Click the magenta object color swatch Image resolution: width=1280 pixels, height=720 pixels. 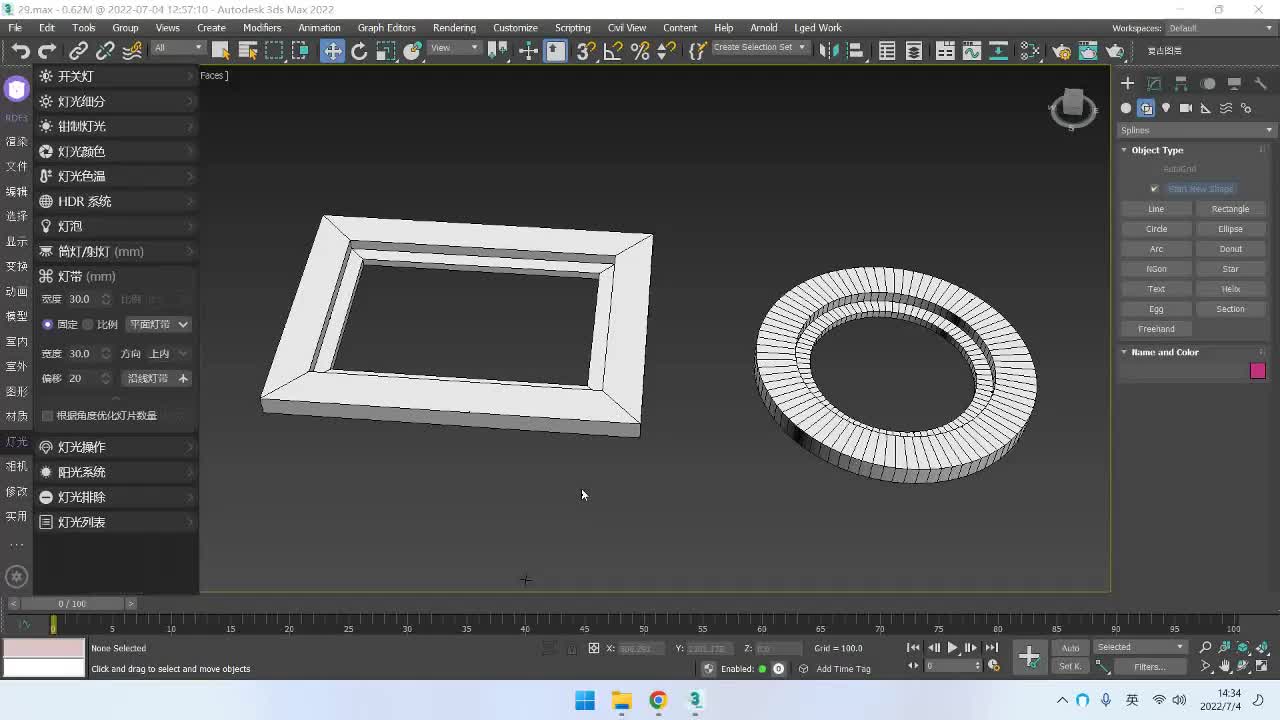(x=1257, y=371)
